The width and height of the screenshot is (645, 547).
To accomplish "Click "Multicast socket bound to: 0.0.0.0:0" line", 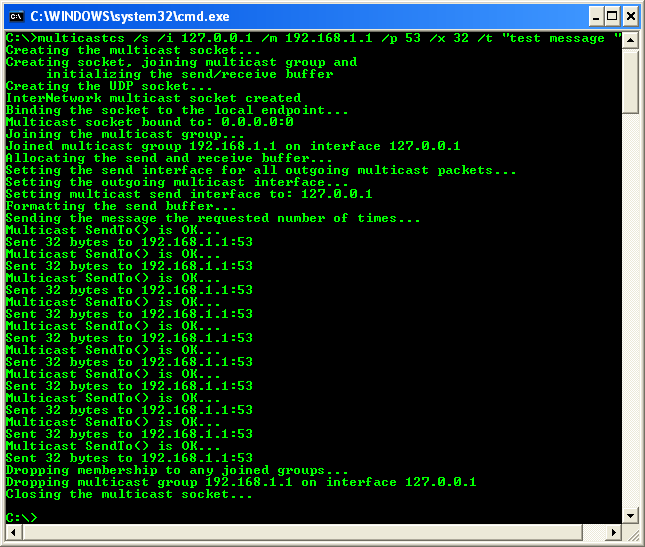I will tap(150, 122).
